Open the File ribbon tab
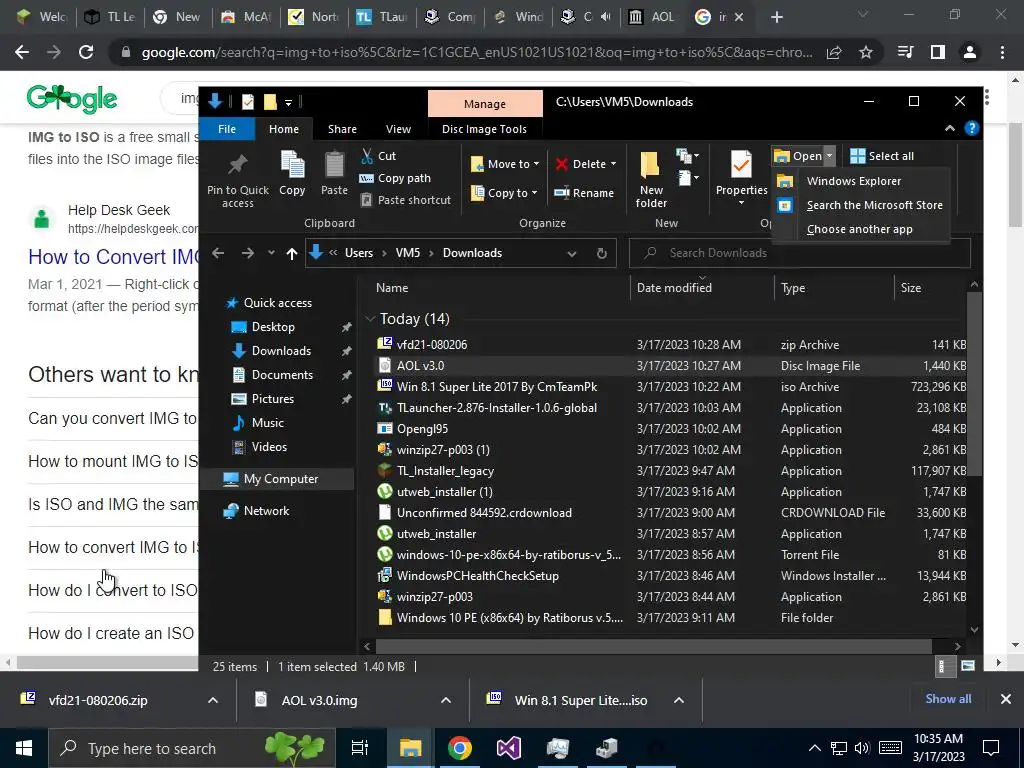Image resolution: width=1024 pixels, height=768 pixels. coord(227,129)
